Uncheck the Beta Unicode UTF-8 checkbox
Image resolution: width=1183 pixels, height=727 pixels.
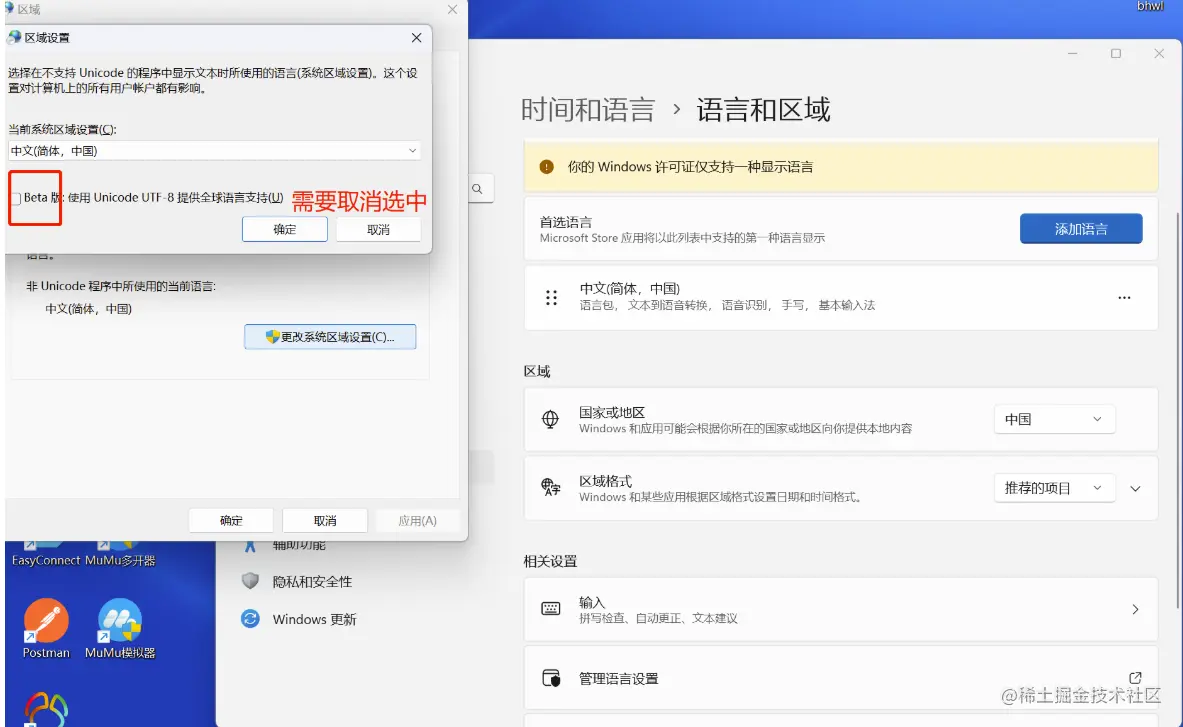[16, 198]
